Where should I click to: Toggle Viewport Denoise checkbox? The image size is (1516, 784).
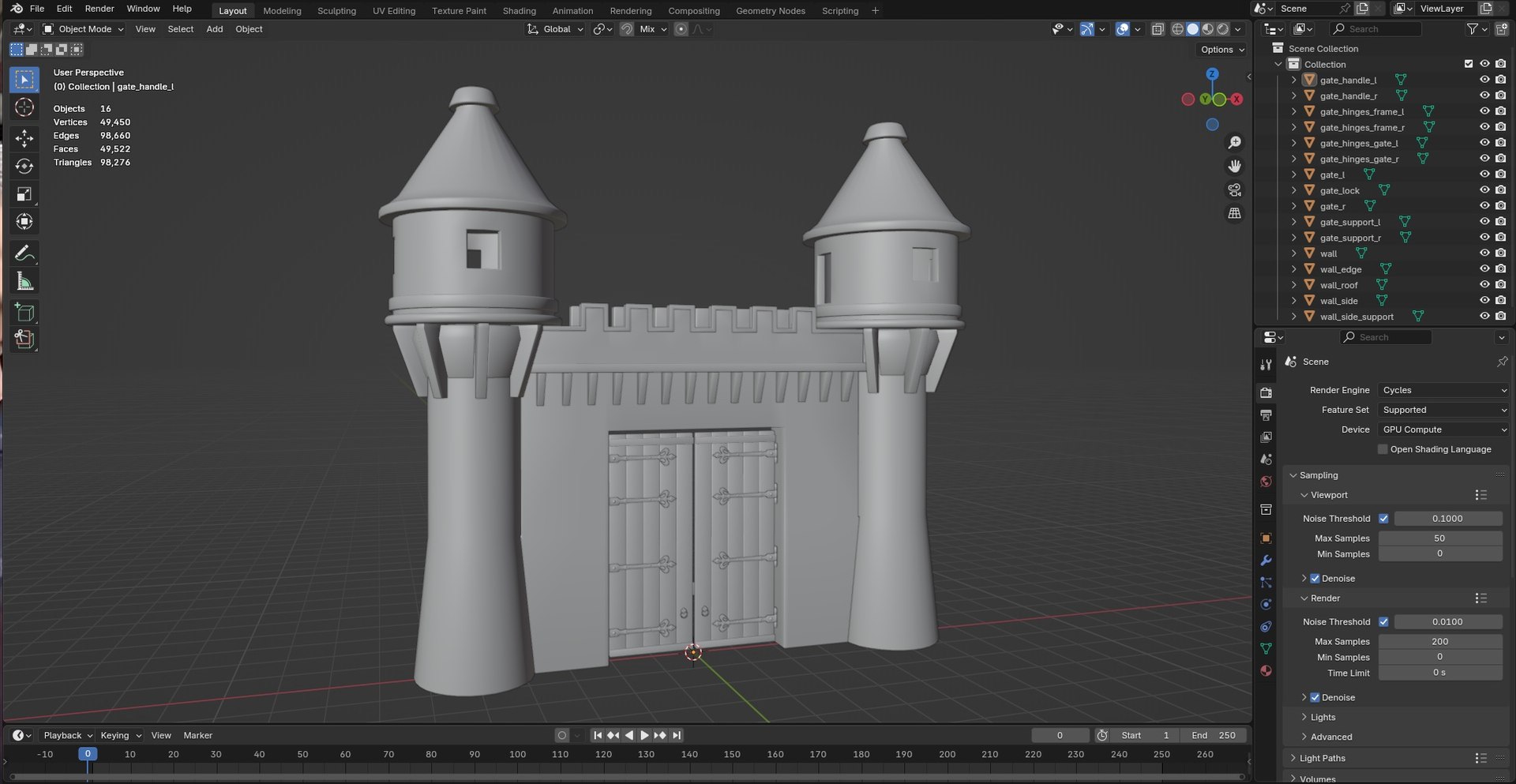tap(1315, 579)
